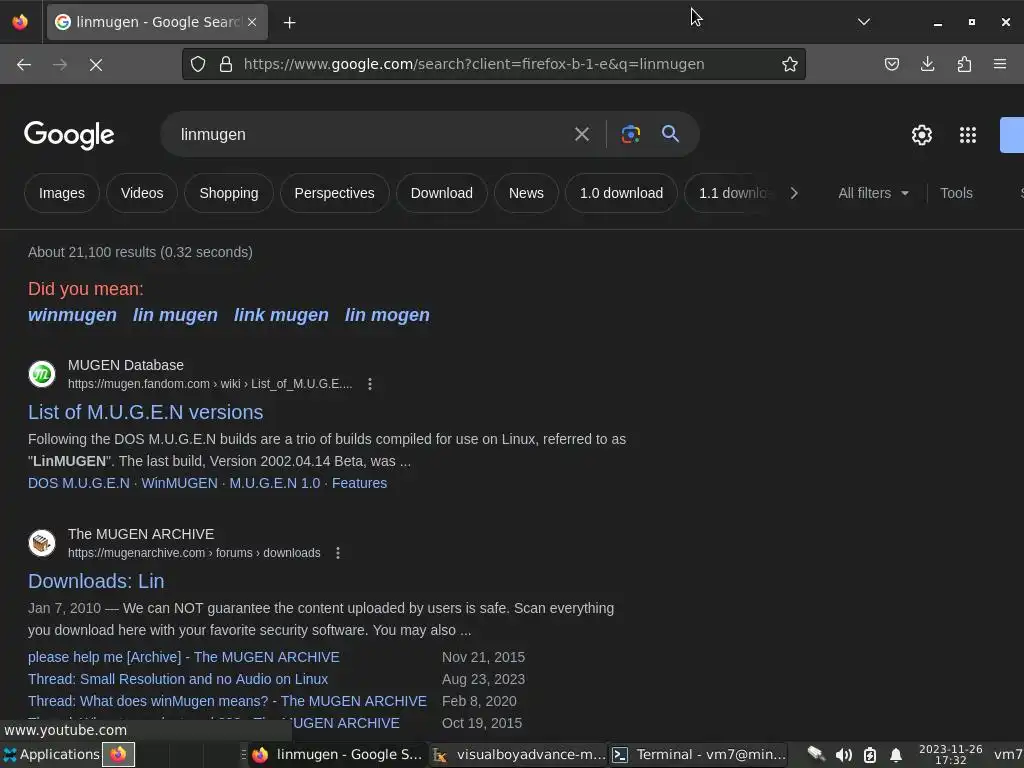
Task: List all tabs dropdown arrow
Action: [863, 22]
